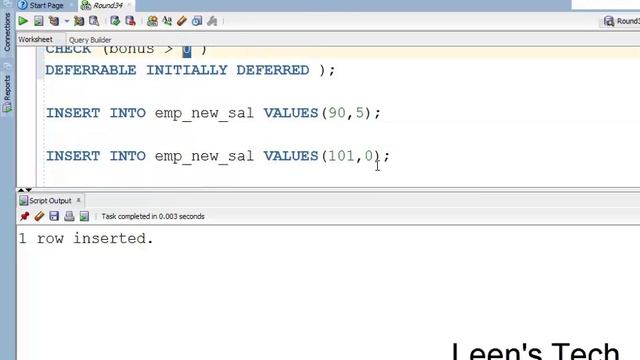
Task: Click the Rollback icon
Action: [x=130, y=21]
